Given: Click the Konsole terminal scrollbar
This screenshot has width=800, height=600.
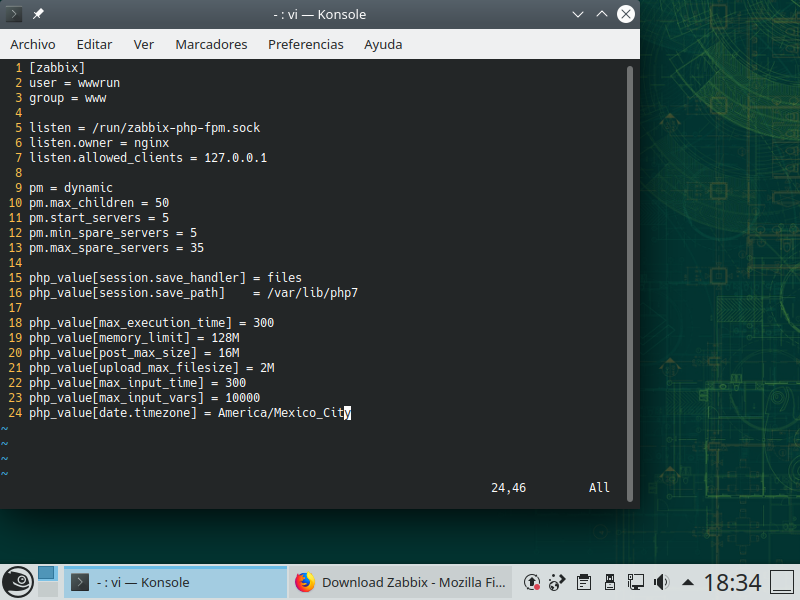Looking at the screenshot, I should tap(630, 284).
